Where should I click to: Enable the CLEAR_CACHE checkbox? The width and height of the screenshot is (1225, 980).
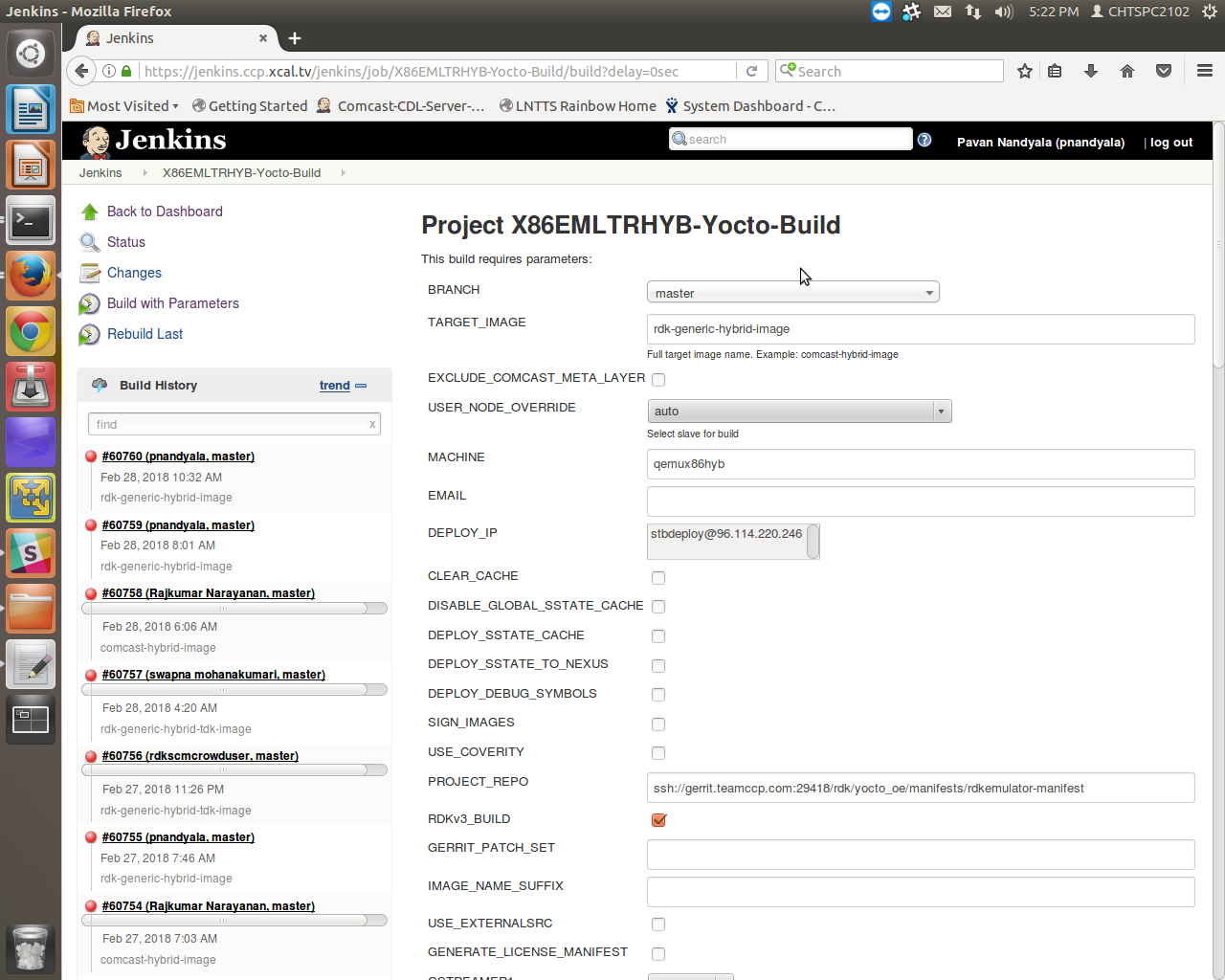[x=658, y=578]
